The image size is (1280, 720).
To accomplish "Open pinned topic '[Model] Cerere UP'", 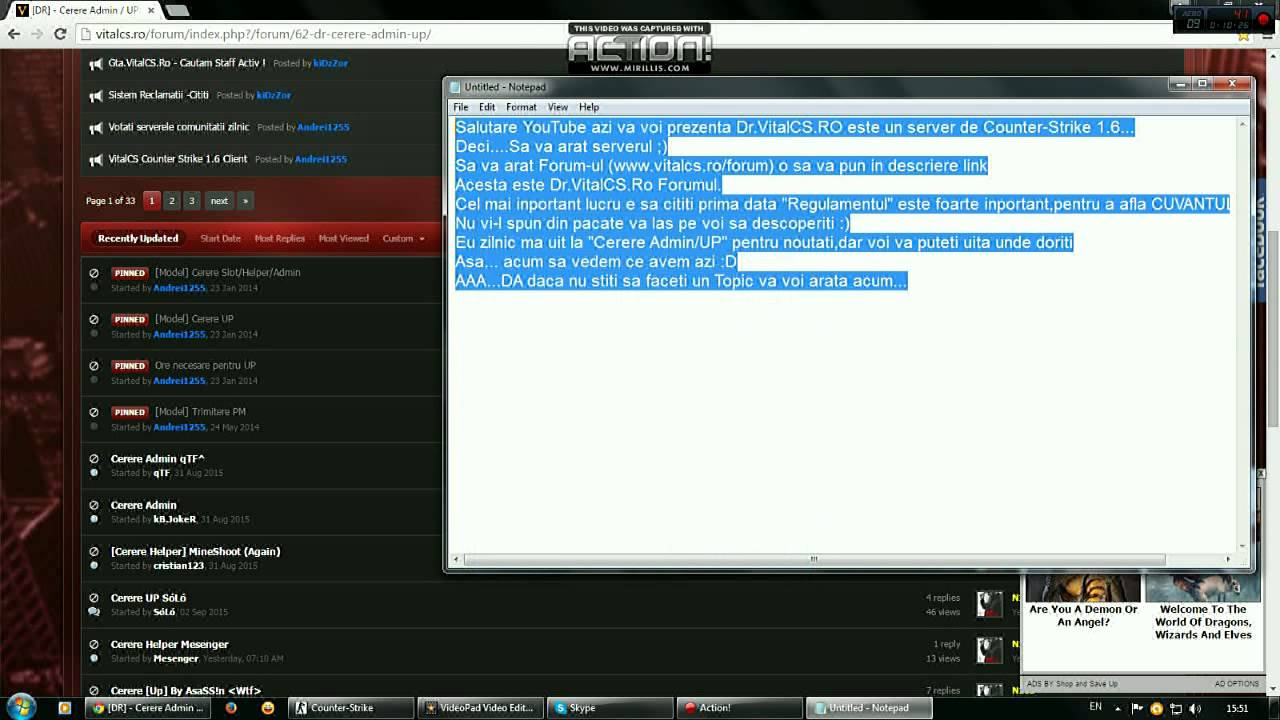I will click(x=194, y=319).
